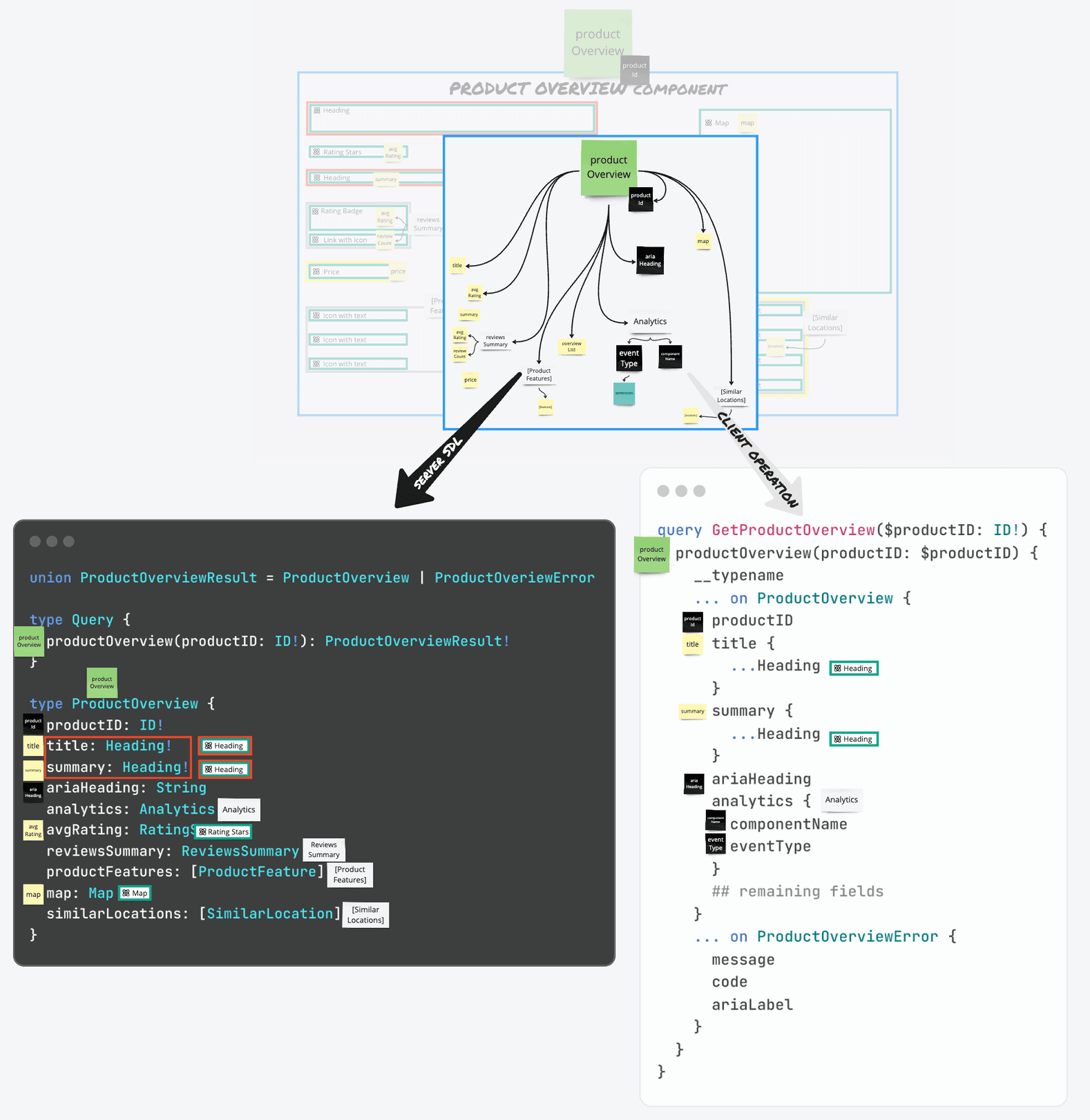Click the large green product Overview note in blue frame
Image resolution: width=1090 pixels, height=1120 pixels.
(x=609, y=168)
